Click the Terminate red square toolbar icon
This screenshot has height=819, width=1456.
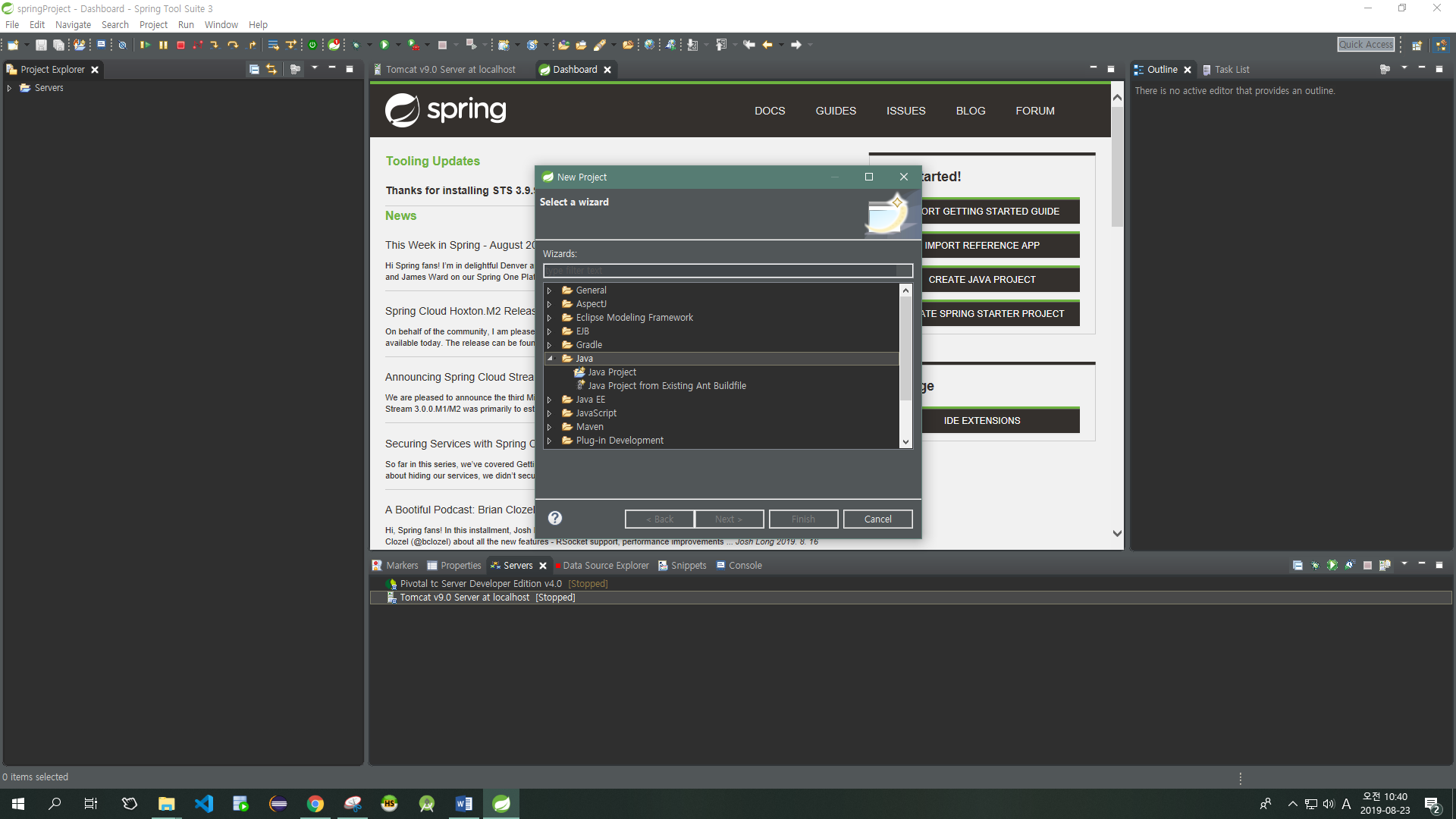(180, 45)
